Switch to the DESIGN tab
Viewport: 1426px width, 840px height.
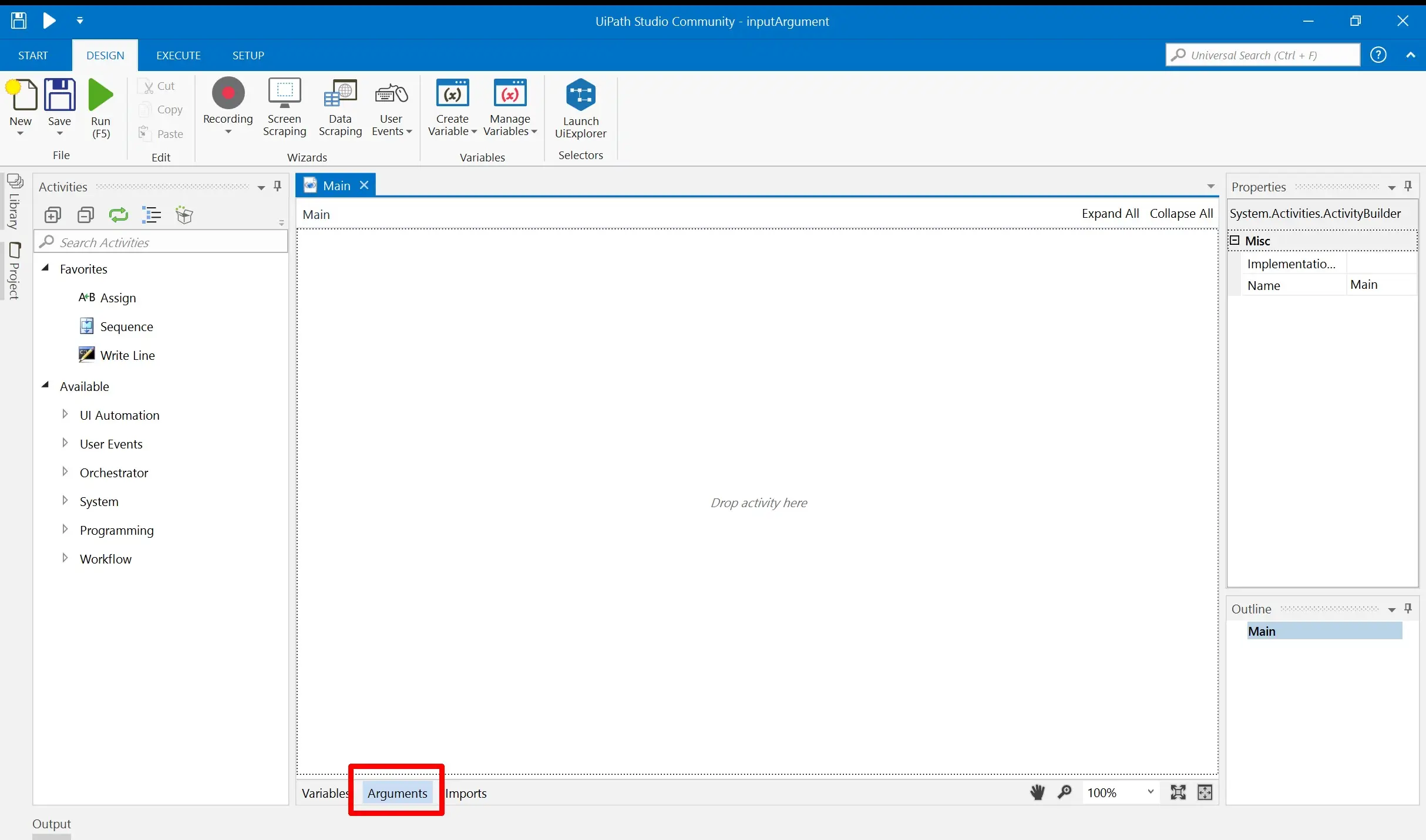tap(105, 55)
